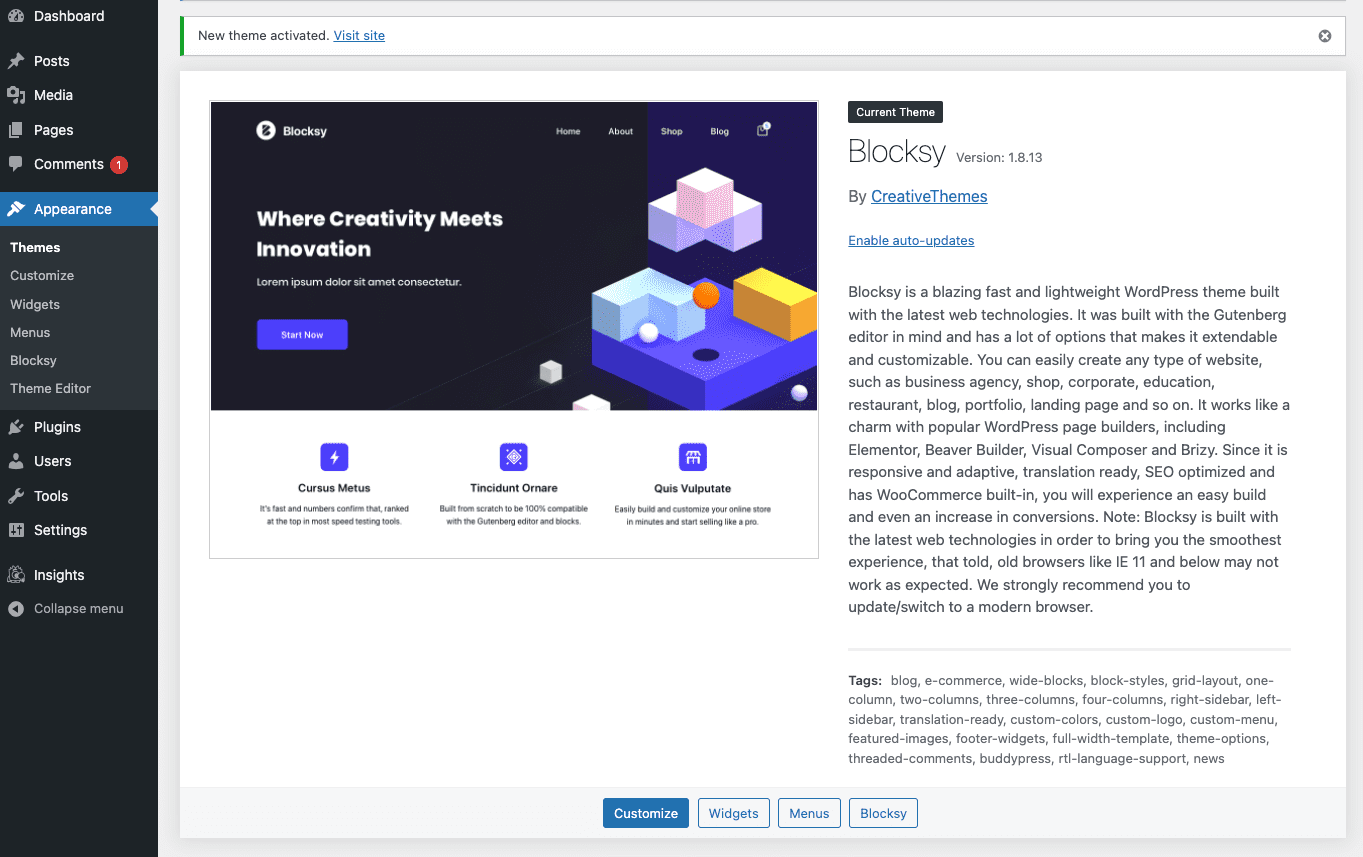Click the Media library icon
Image resolution: width=1363 pixels, height=857 pixels.
point(16,95)
